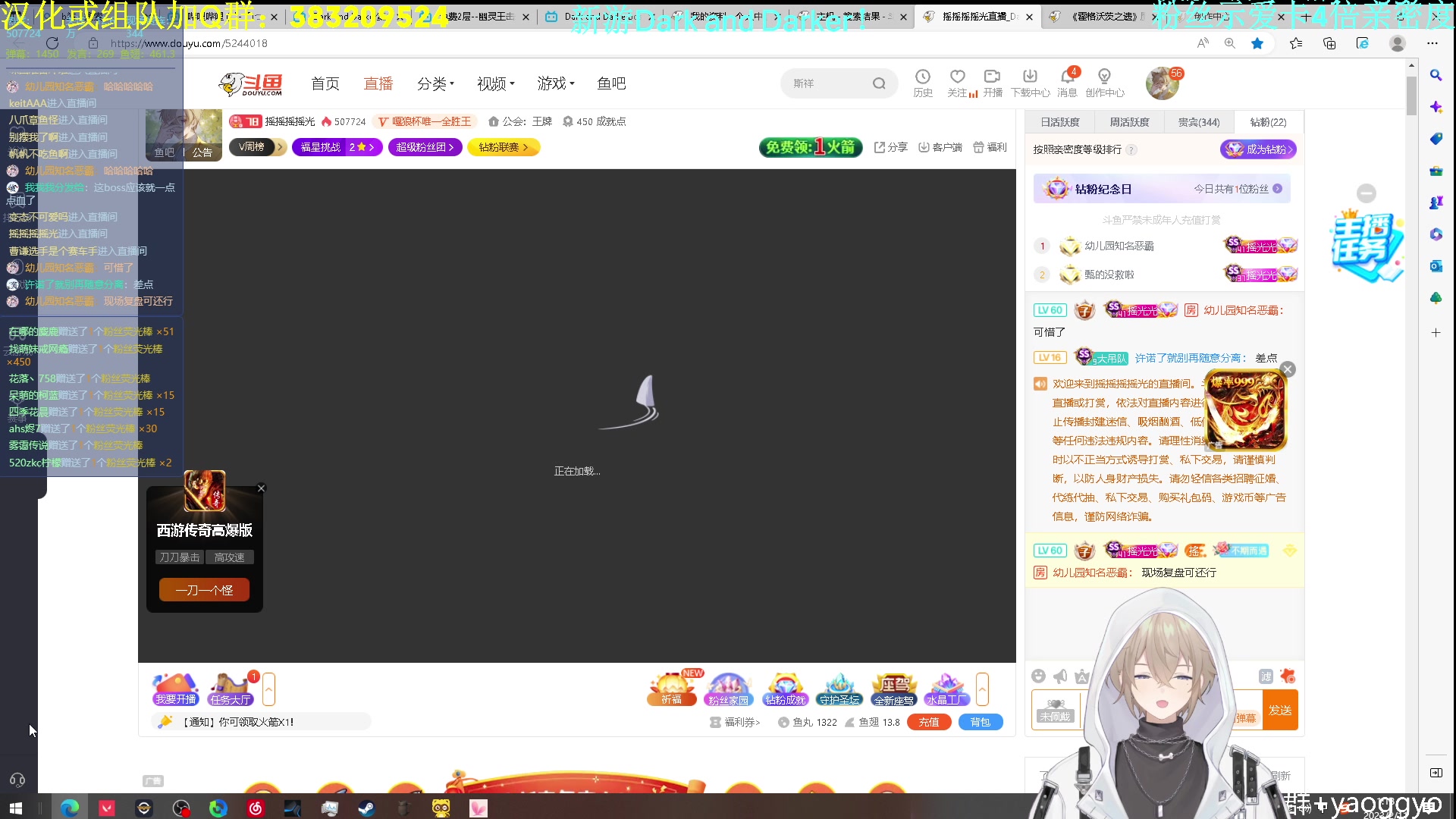Collapse the 主播任务 floating widget

click(1367, 193)
